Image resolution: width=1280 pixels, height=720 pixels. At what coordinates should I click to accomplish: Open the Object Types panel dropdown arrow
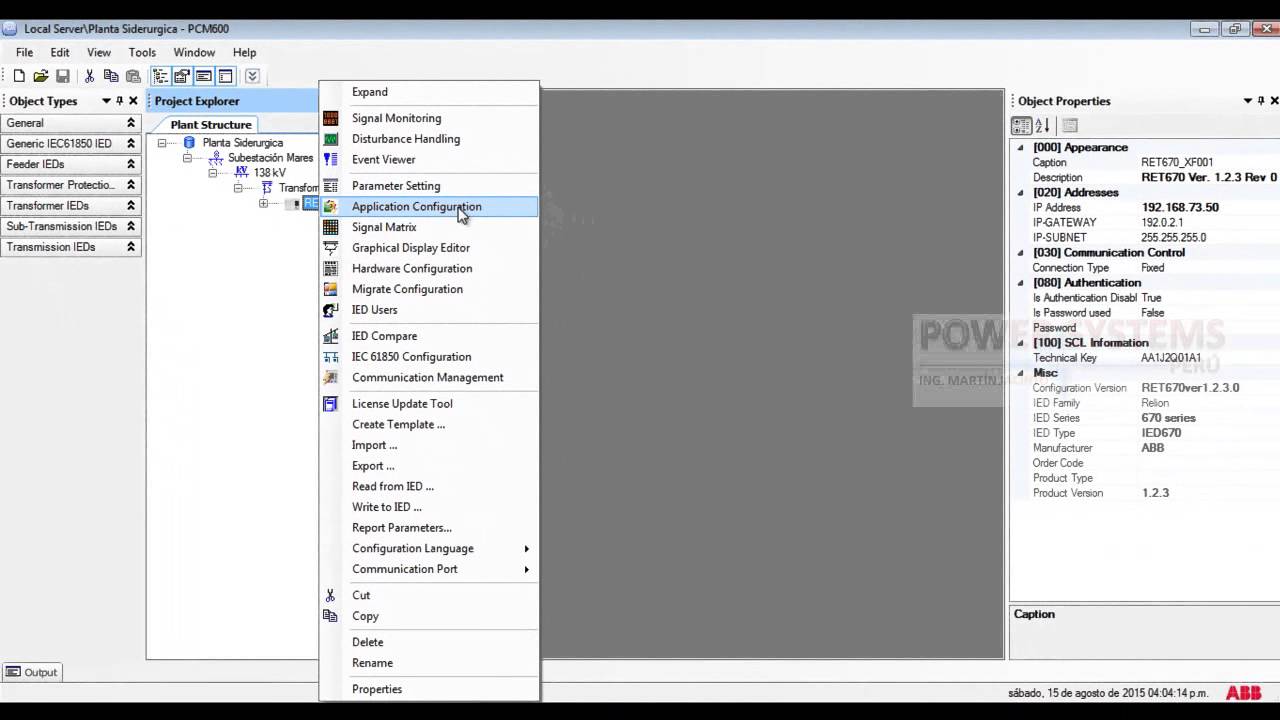pyautogui.click(x=106, y=101)
